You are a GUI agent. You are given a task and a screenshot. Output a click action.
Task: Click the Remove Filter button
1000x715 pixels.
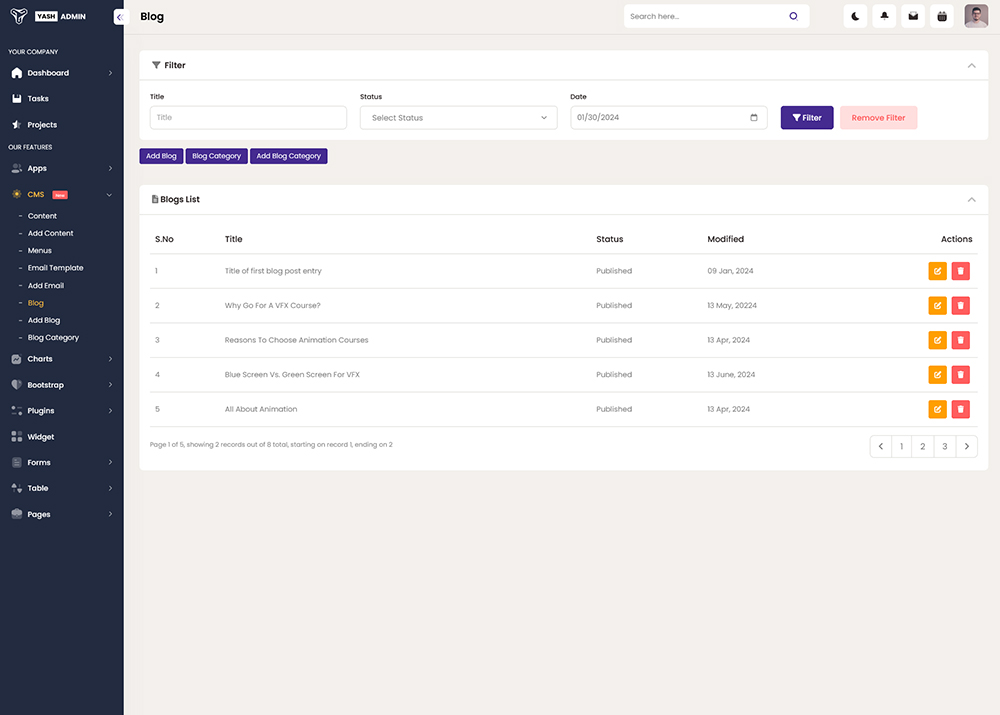[878, 117]
